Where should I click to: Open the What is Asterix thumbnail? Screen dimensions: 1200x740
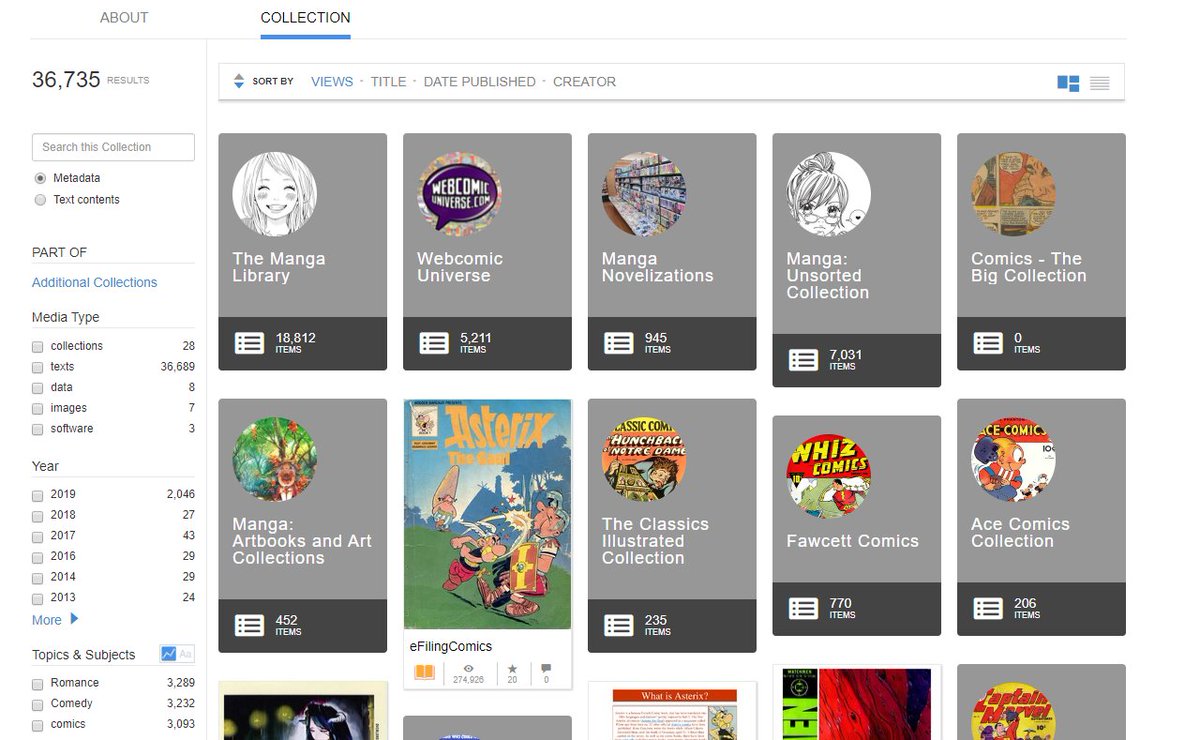click(672, 711)
